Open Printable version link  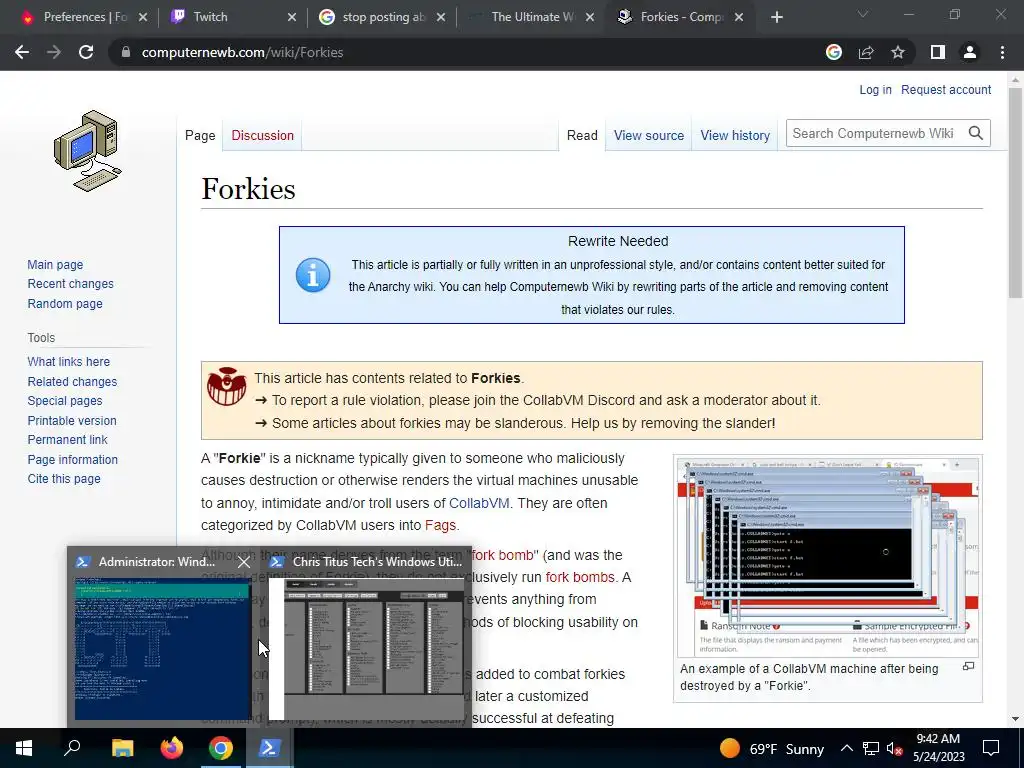click(x=72, y=420)
